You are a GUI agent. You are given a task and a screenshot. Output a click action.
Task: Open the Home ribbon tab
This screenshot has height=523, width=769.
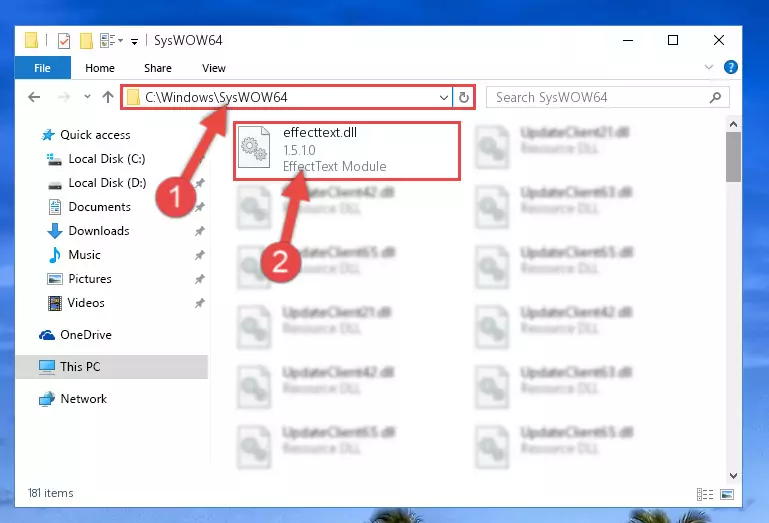click(100, 68)
